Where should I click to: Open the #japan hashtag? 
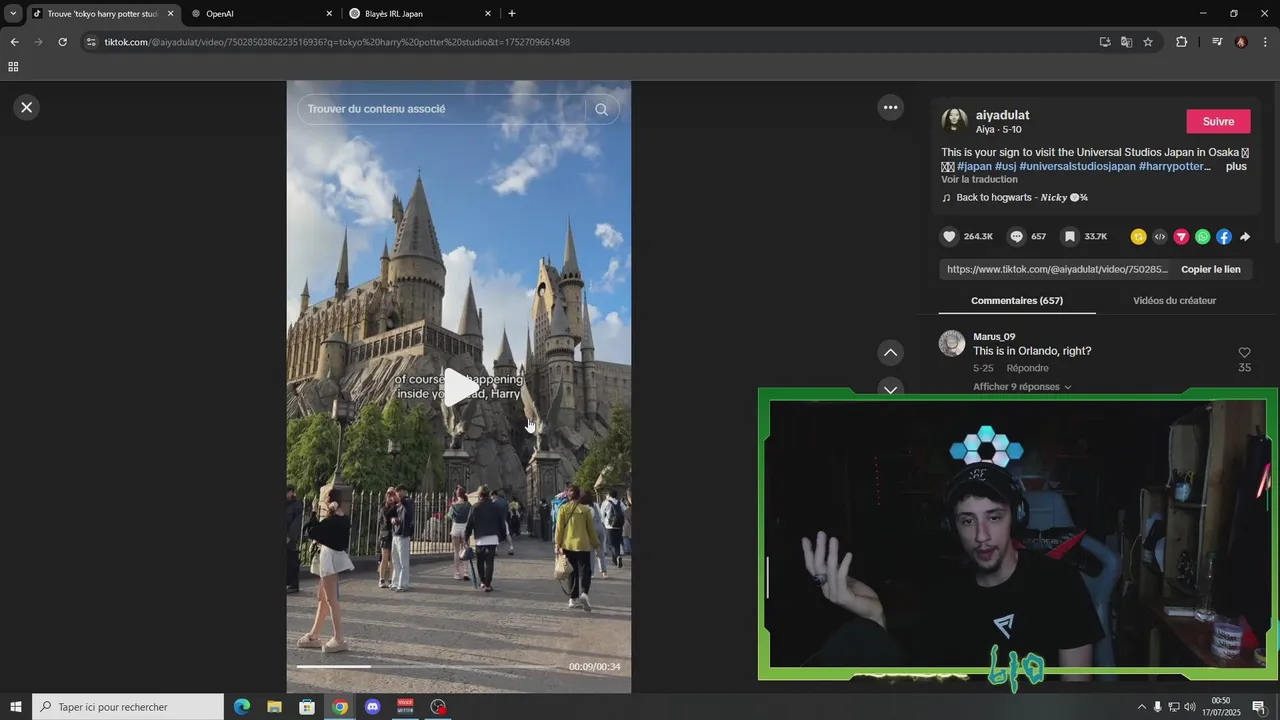pos(974,166)
